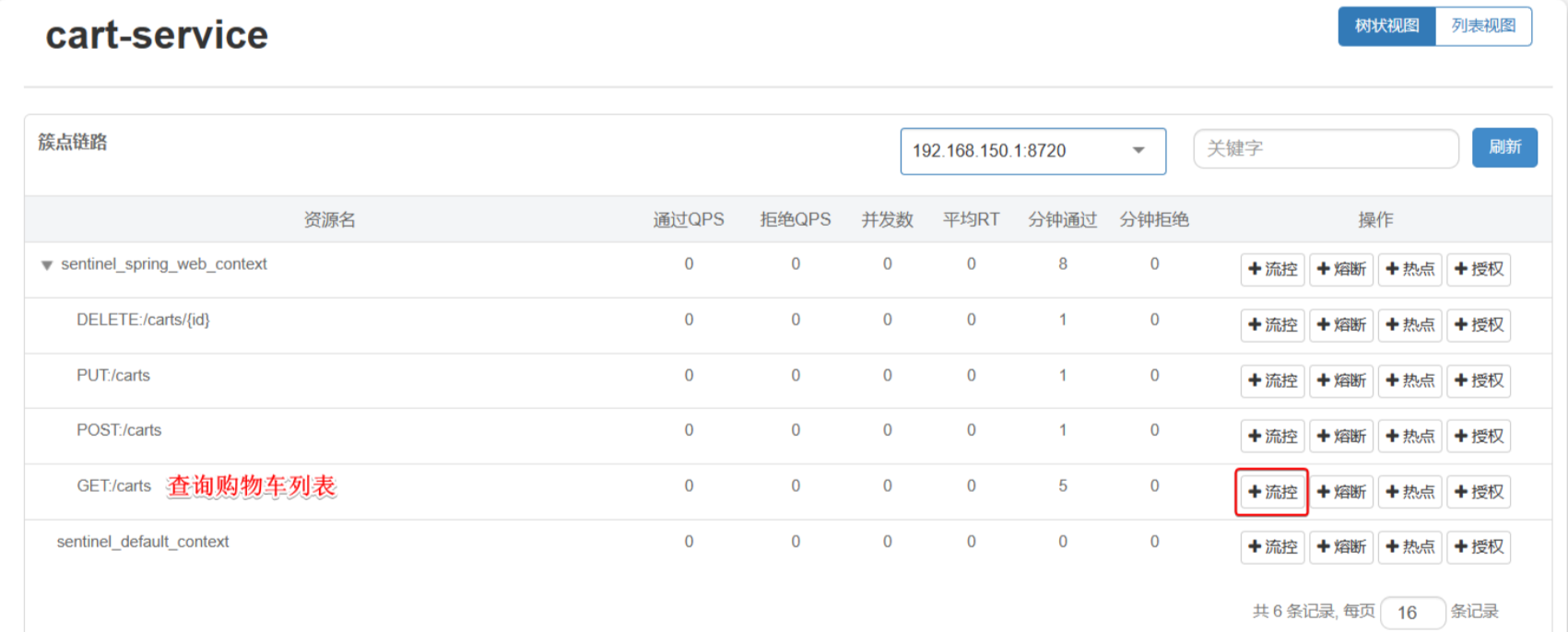Switch to the 列表视图 list view tab

[x=1483, y=26]
